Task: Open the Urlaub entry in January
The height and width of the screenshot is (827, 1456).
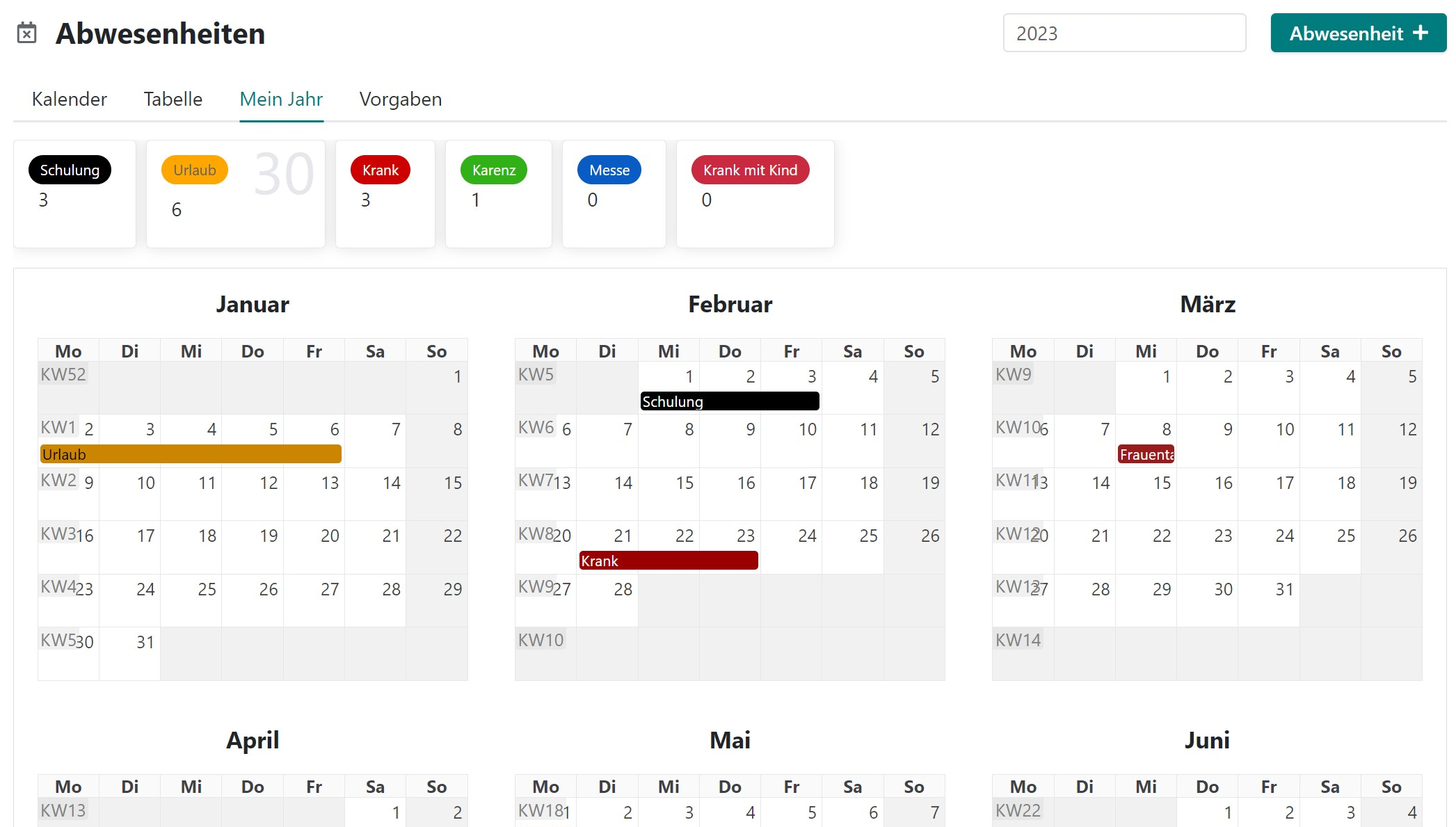Action: [x=191, y=454]
